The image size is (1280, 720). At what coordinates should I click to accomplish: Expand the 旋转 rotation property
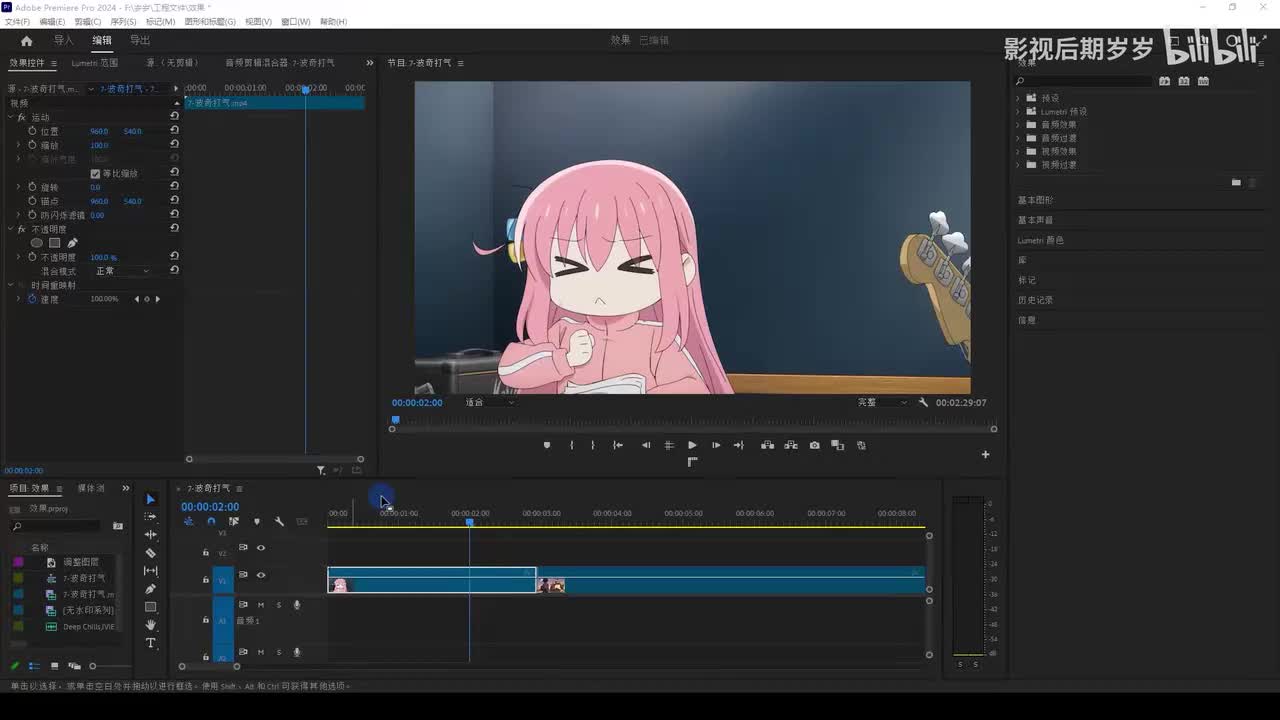tap(18, 187)
